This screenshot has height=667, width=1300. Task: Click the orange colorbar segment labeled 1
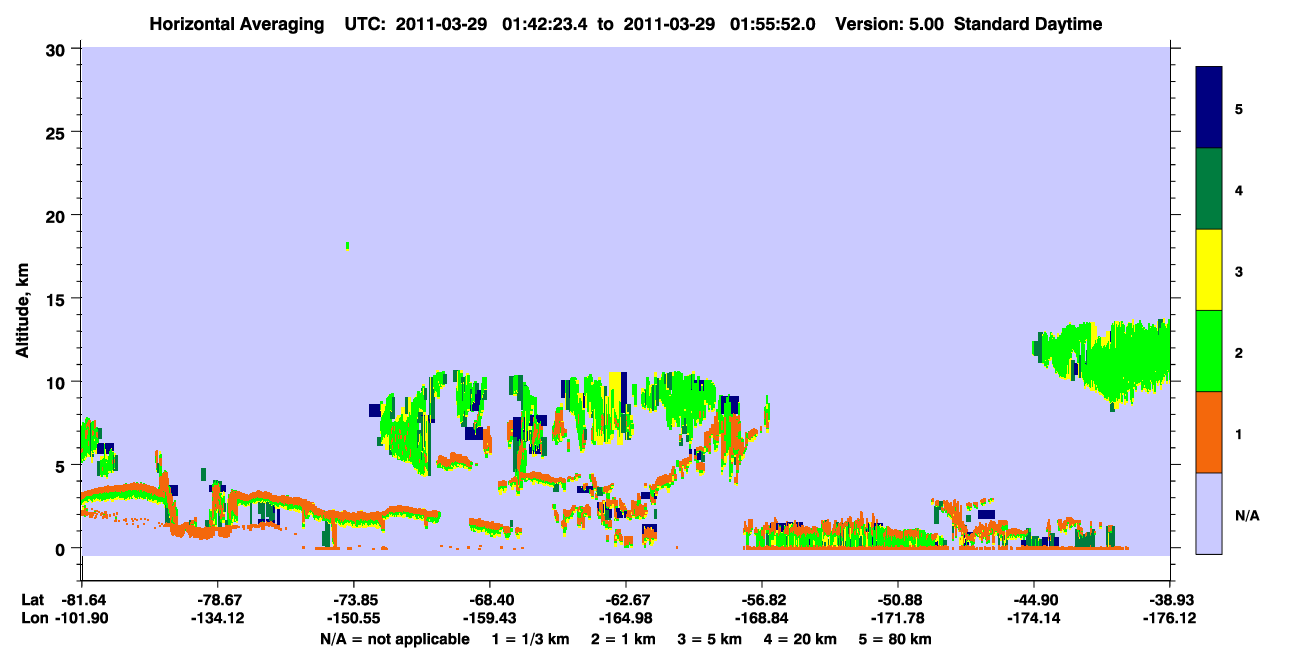tap(1209, 432)
